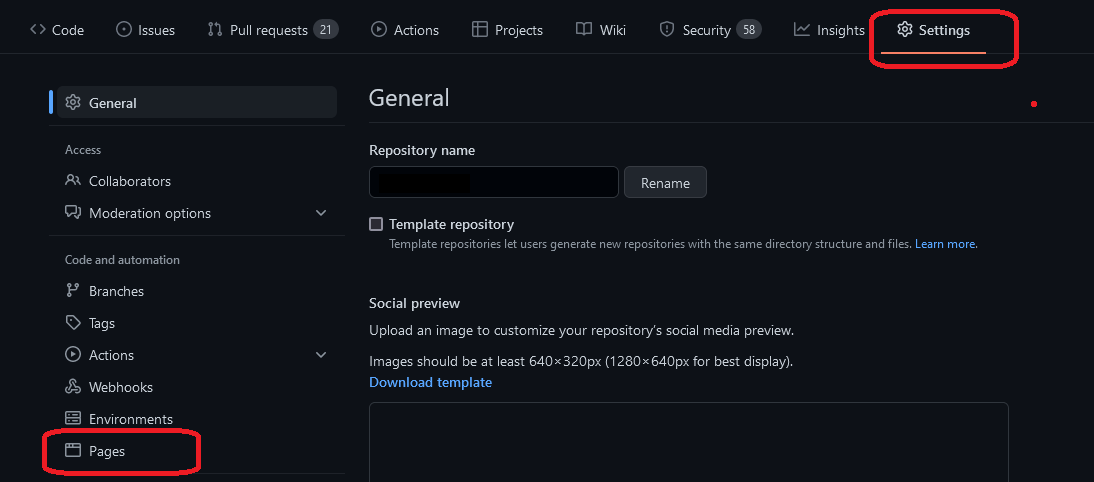The height and width of the screenshot is (482, 1094).
Task: Click the Projects table icon
Action: pos(480,30)
